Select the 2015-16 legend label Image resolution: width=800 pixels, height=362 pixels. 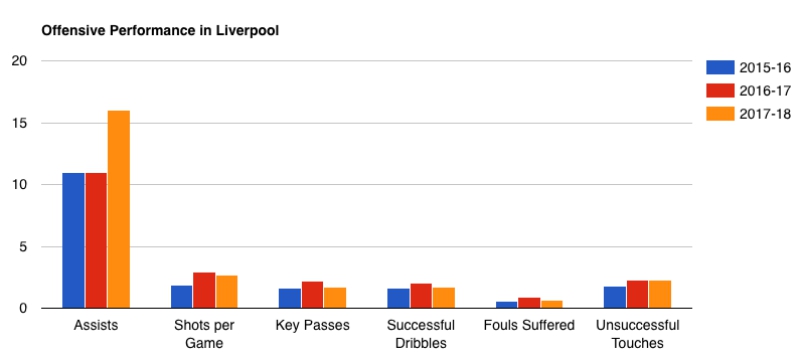click(765, 68)
